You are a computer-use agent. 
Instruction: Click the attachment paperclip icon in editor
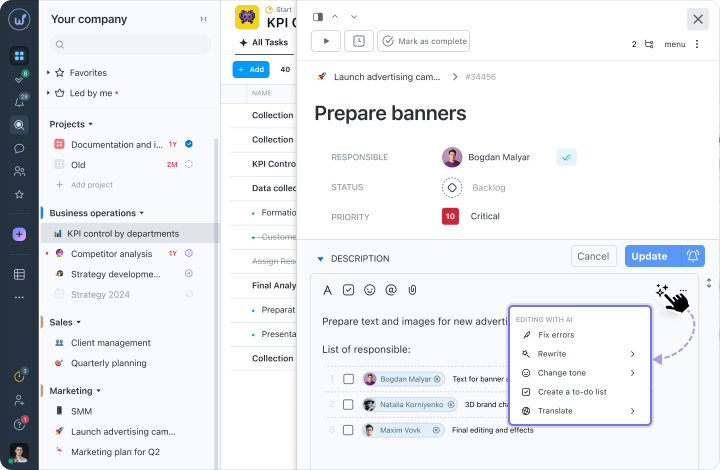(411, 290)
